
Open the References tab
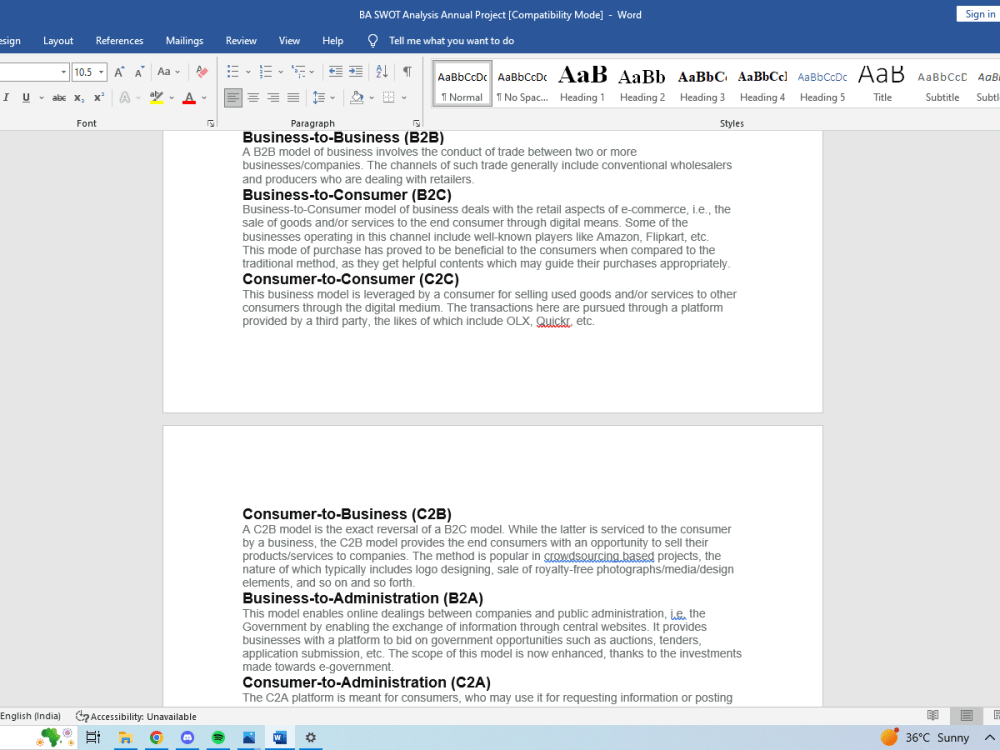coord(119,41)
